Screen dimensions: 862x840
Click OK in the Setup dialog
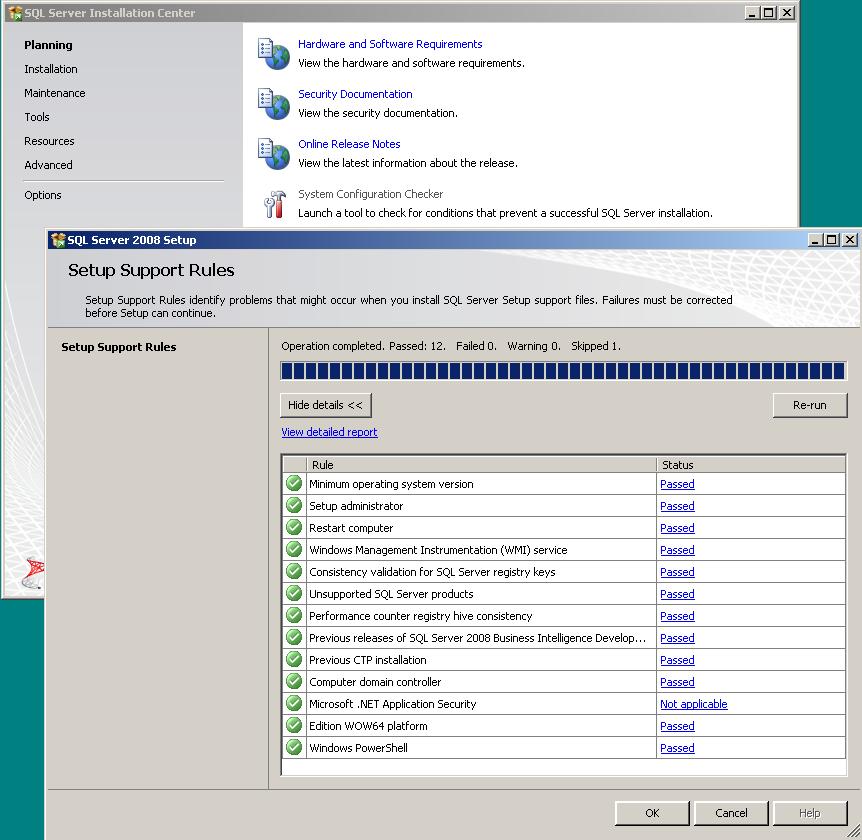tap(652, 813)
